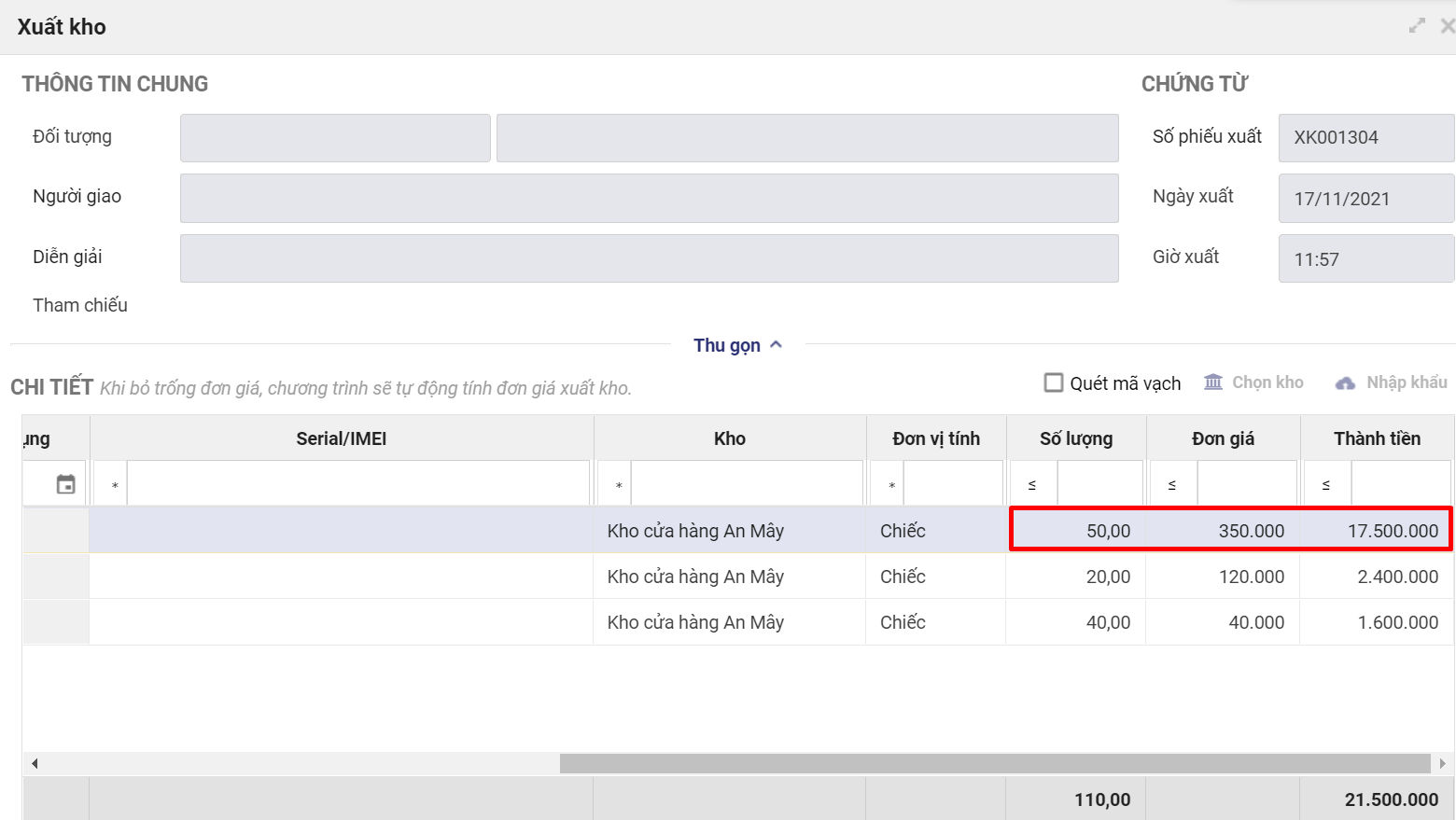Open the Đơn giá filter operator ≤
This screenshot has height=820, width=1456.
click(1172, 485)
